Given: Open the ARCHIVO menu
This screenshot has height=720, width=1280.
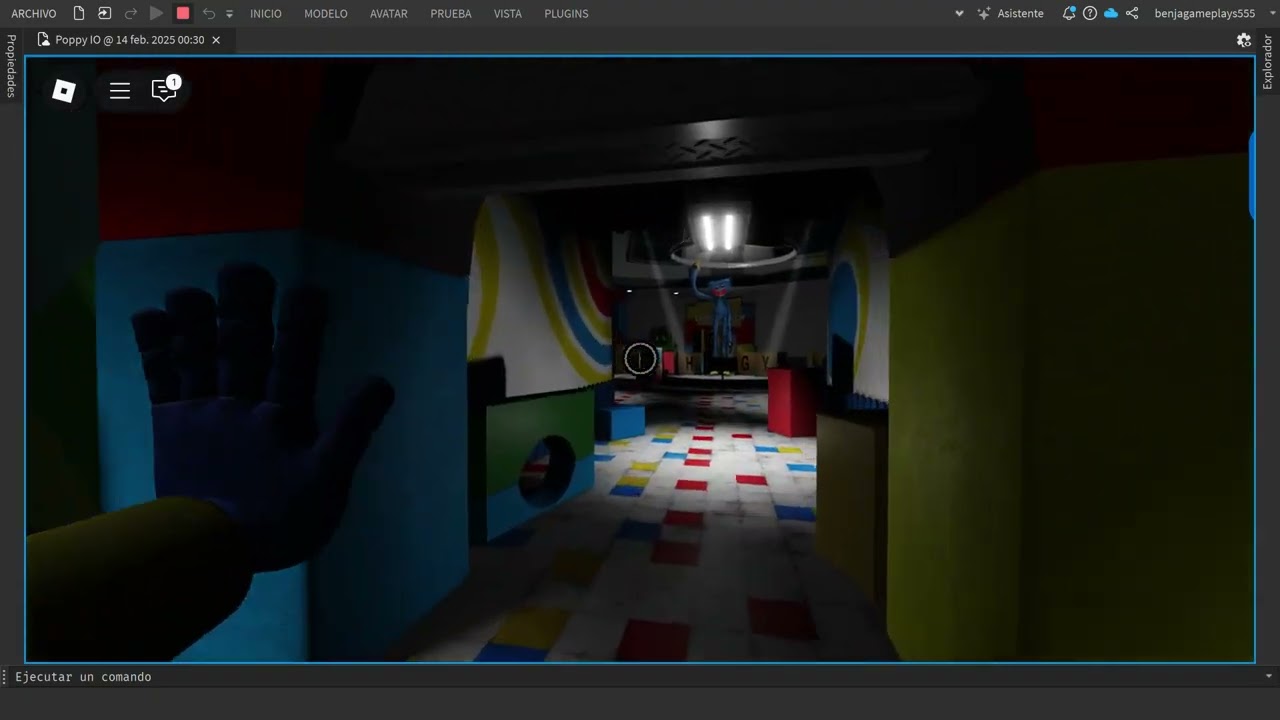Looking at the screenshot, I should pos(34,14).
